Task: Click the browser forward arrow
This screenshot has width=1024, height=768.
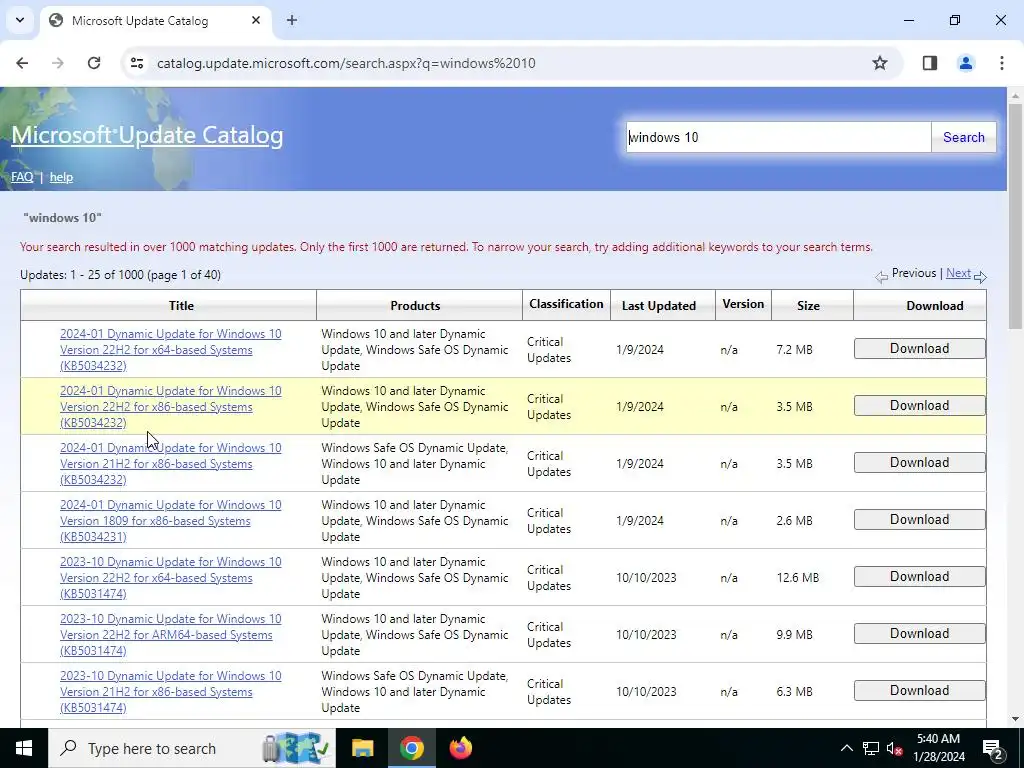Action: pos(58,63)
